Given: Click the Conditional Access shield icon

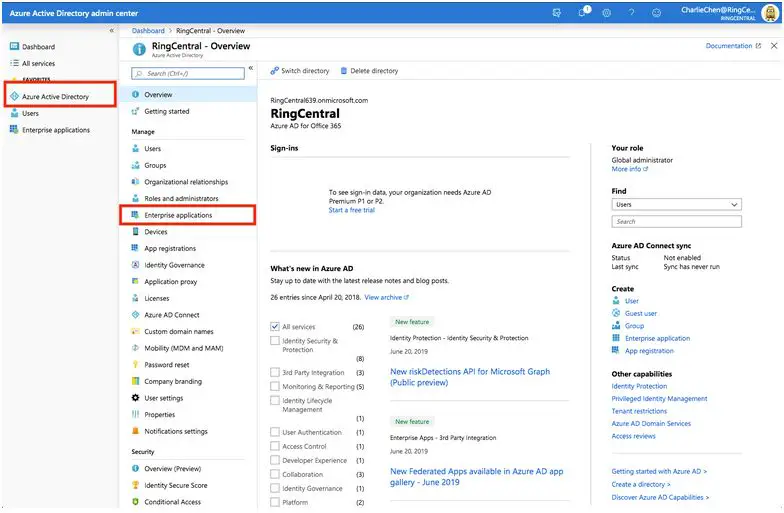Looking at the screenshot, I should 135,502.
